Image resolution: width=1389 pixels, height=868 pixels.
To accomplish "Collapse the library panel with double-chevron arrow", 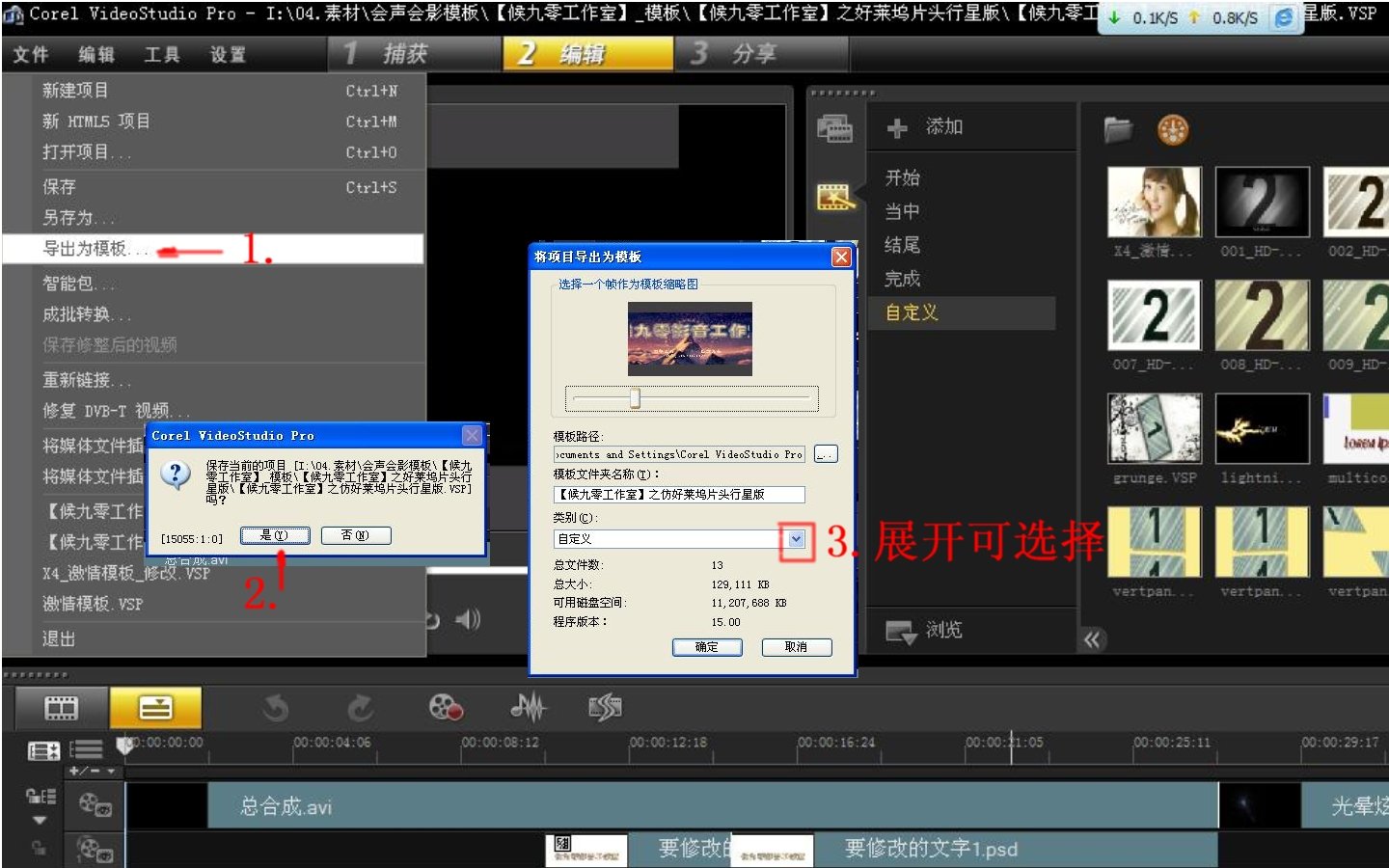I will point(1093,638).
